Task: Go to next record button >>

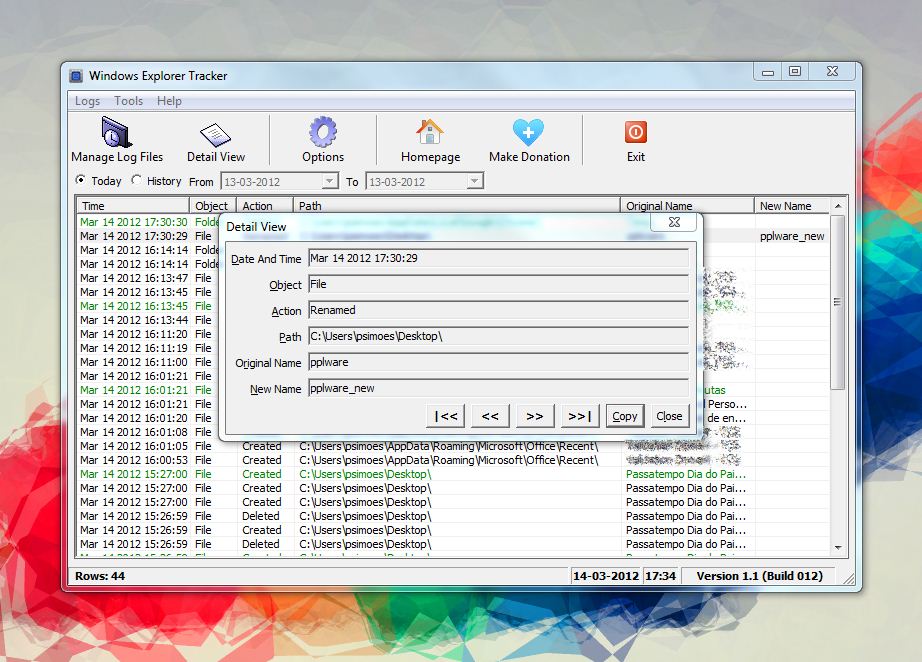Action: [535, 416]
